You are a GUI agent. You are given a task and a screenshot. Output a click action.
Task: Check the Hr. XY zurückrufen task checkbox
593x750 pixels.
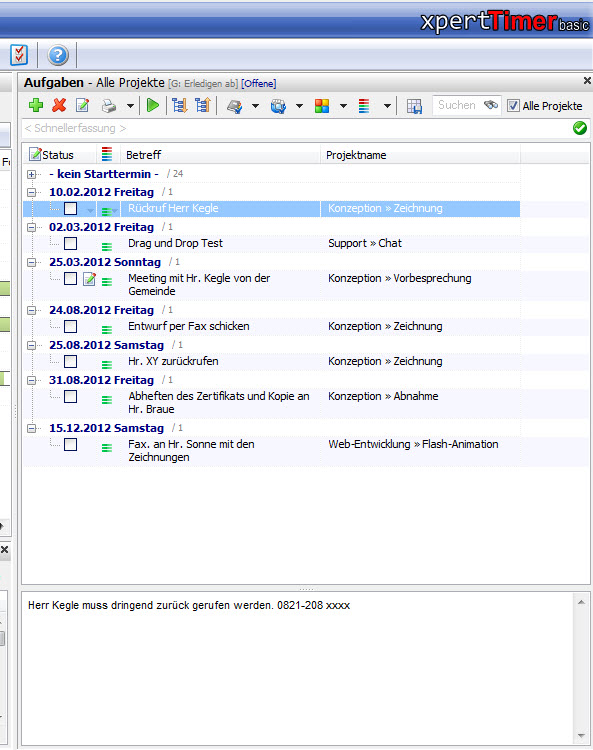tap(70, 361)
